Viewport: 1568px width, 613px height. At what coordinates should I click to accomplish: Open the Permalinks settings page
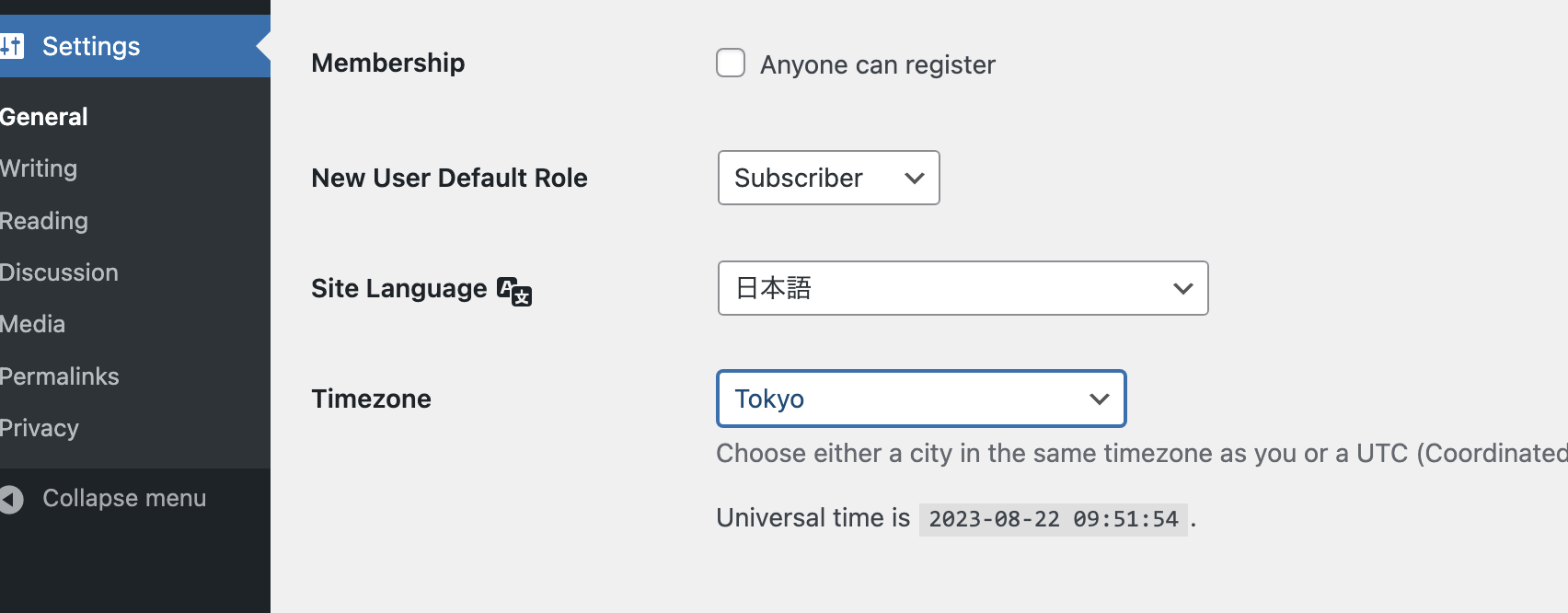click(x=59, y=376)
